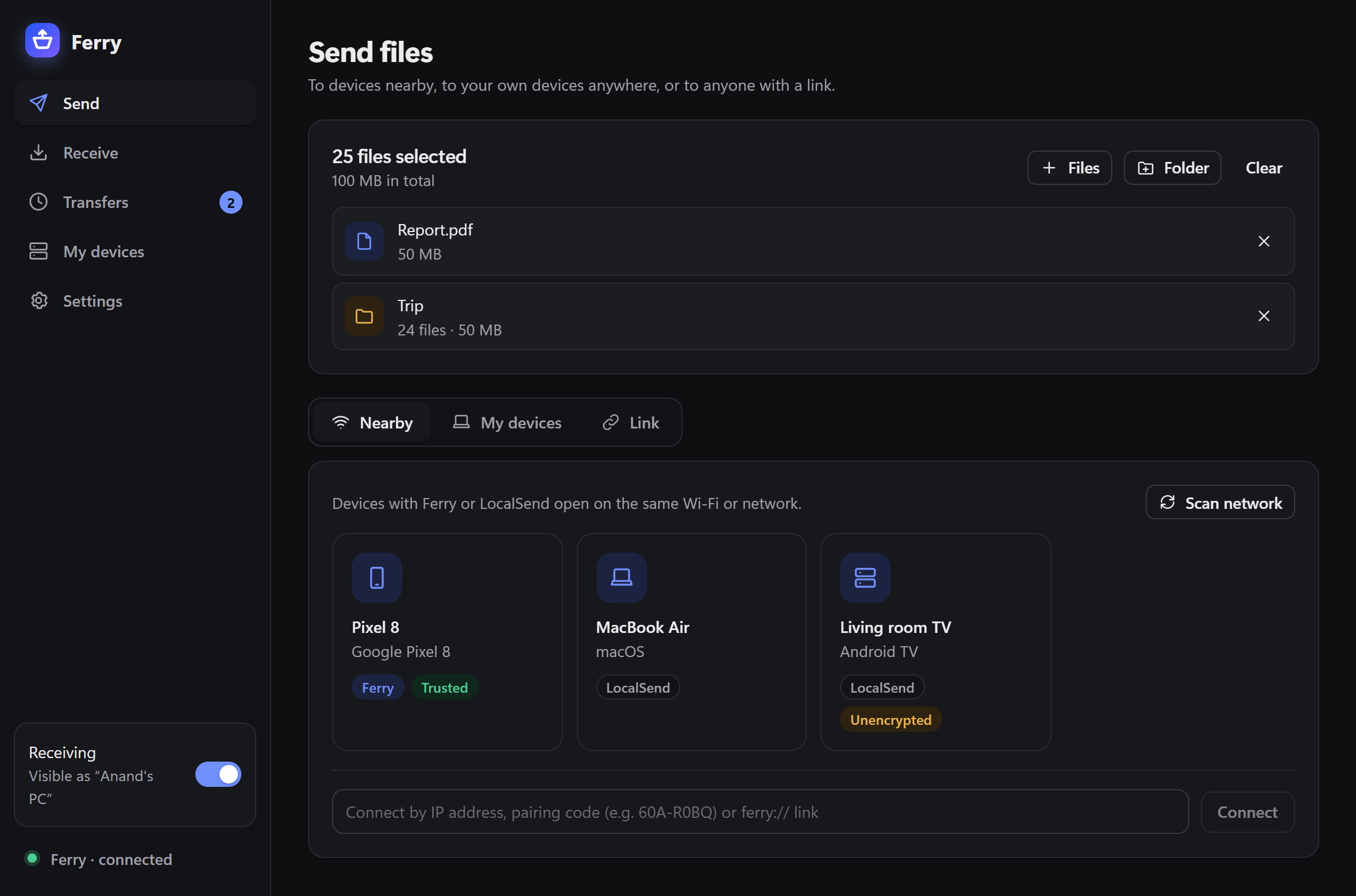
Task: Click the Ferry tag on Pixel 8
Action: tap(377, 688)
